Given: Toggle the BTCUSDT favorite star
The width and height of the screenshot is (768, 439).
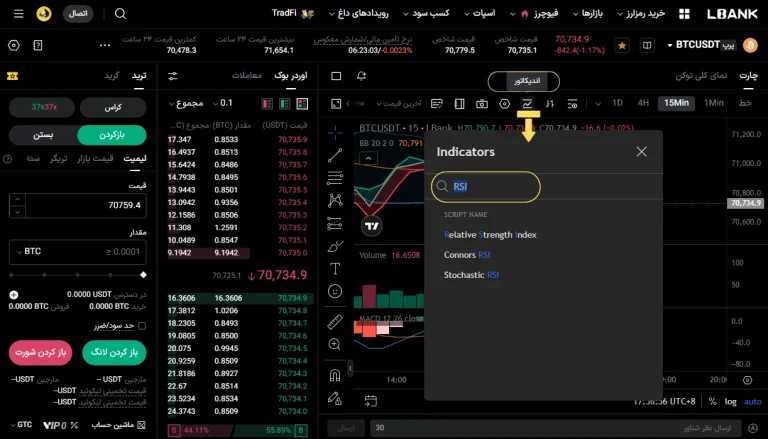Looking at the screenshot, I should pos(622,46).
